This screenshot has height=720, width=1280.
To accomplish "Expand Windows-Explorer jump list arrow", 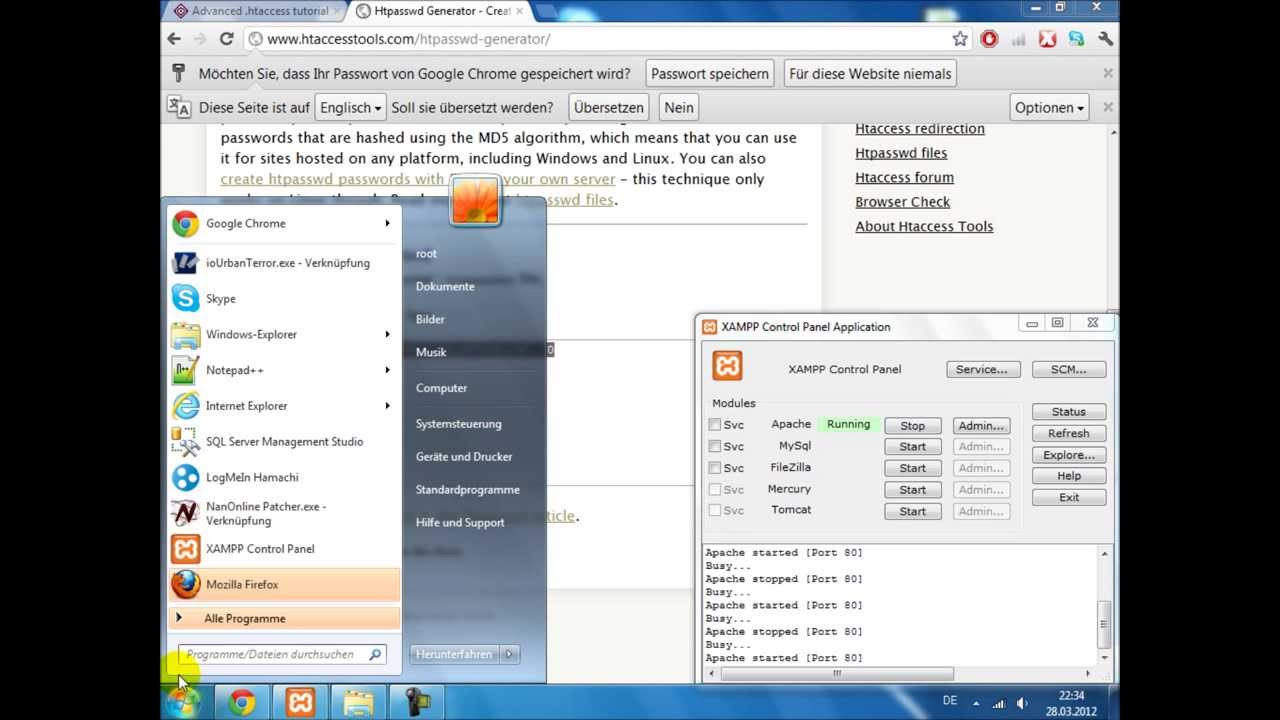I will pos(387,334).
